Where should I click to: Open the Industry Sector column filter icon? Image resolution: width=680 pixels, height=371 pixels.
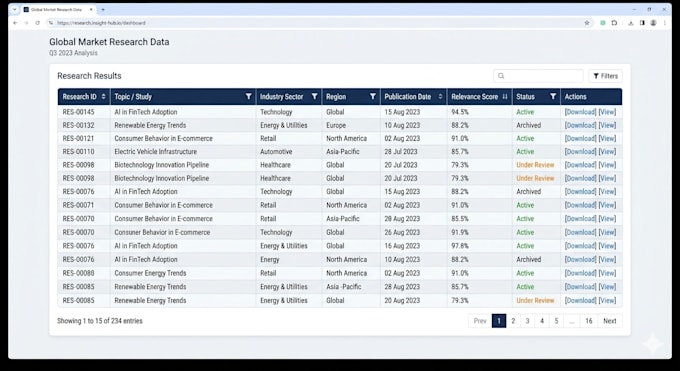pos(314,96)
